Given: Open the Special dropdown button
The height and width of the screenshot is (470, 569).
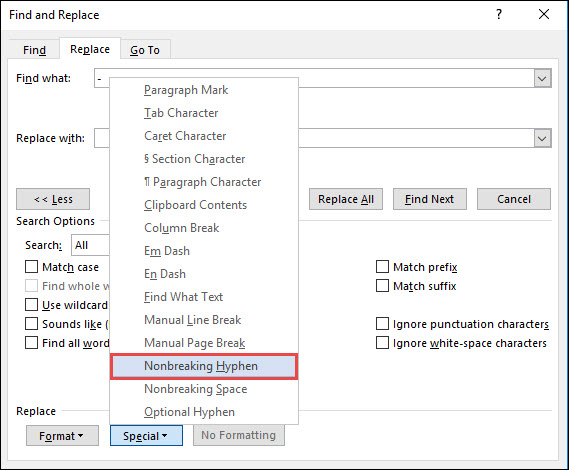Looking at the screenshot, I should (x=146, y=436).
